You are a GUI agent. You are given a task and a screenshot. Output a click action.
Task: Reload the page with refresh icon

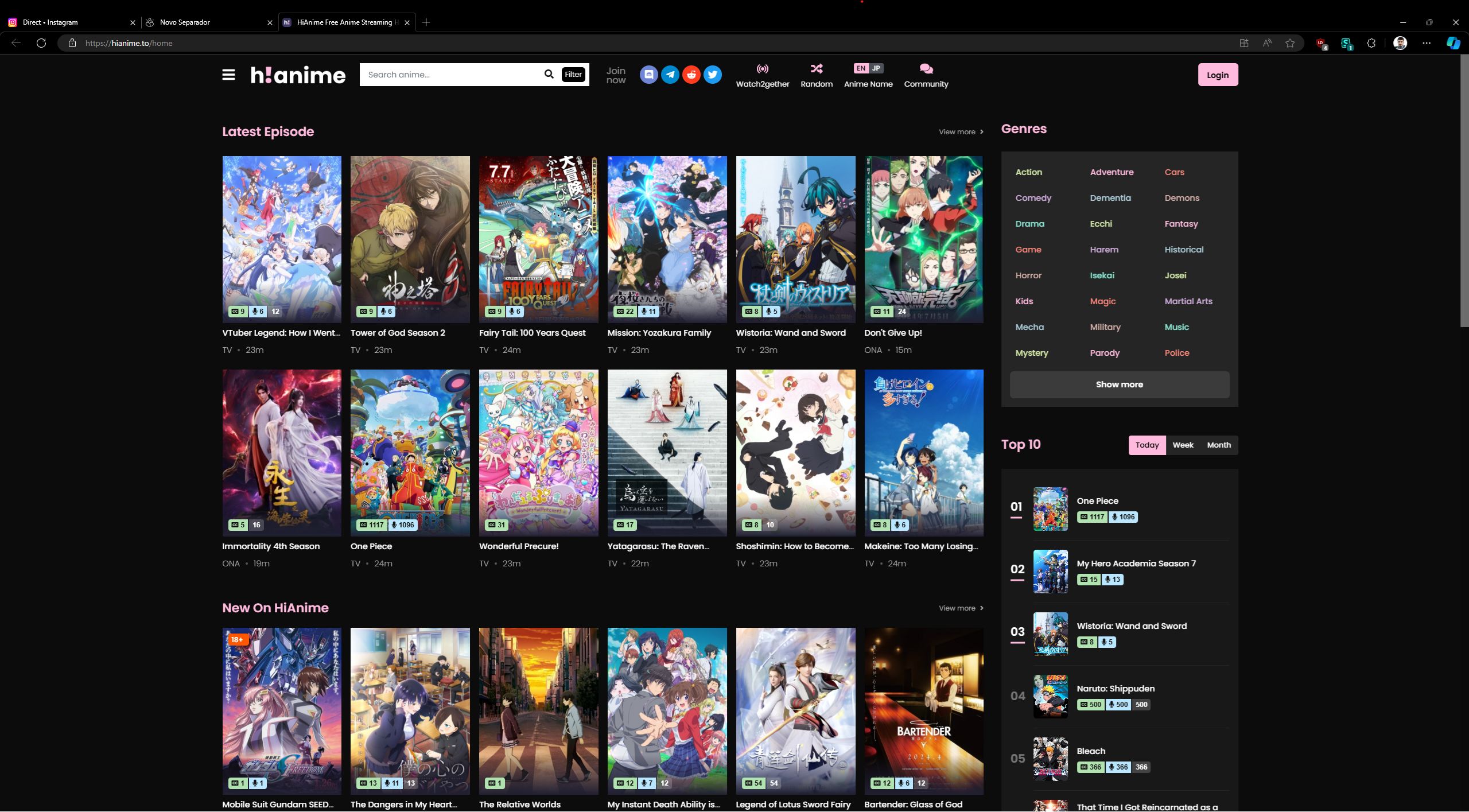(41, 43)
